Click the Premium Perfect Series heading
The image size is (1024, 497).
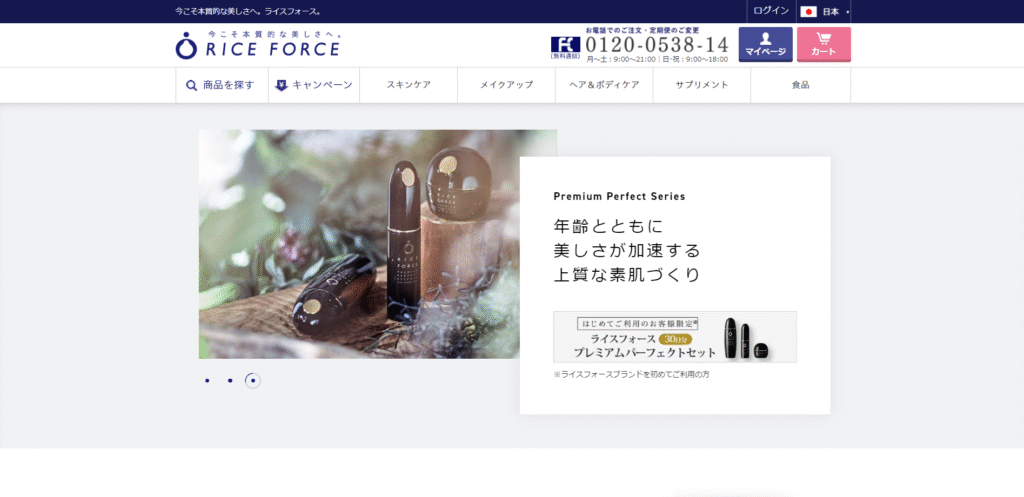[619, 197]
